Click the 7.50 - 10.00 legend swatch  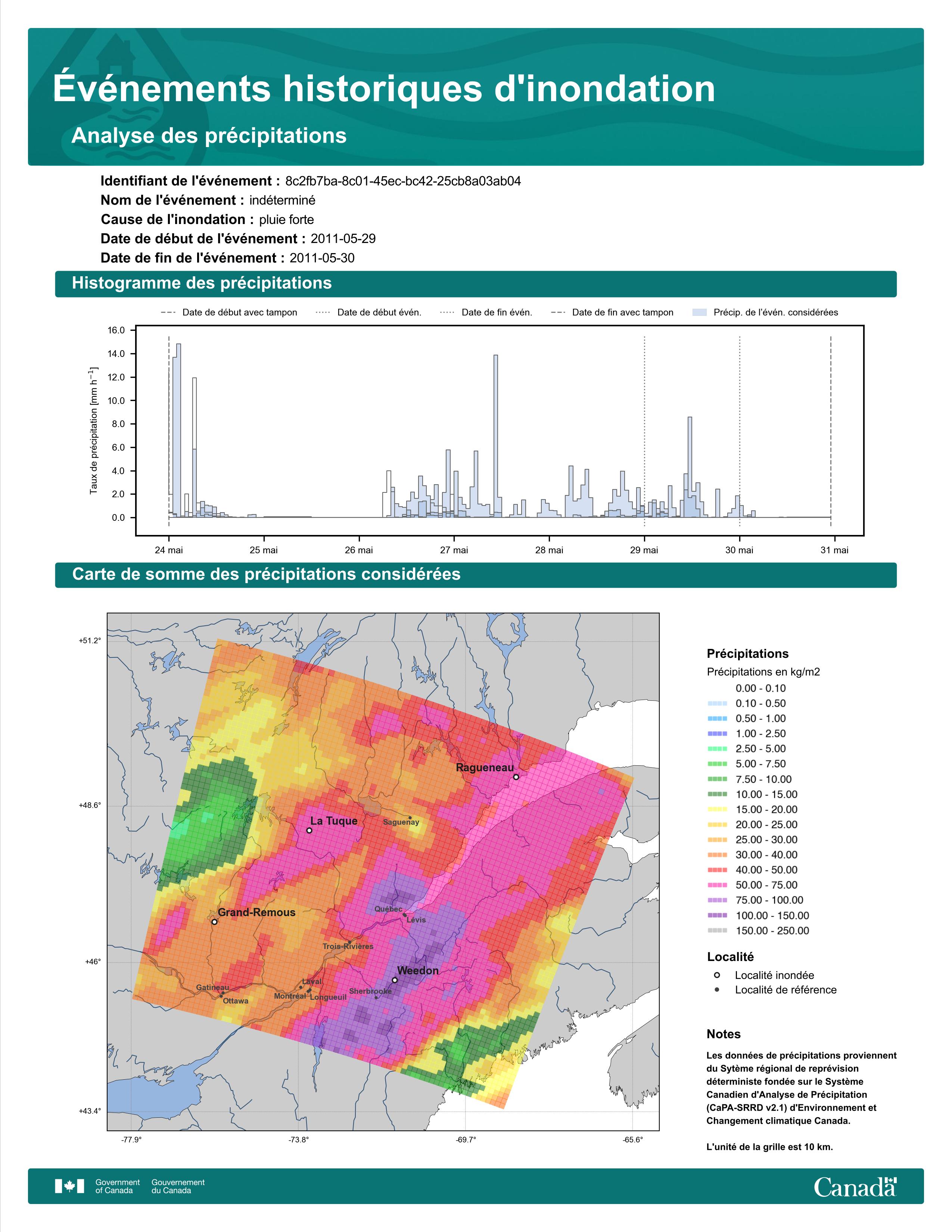tap(717, 779)
